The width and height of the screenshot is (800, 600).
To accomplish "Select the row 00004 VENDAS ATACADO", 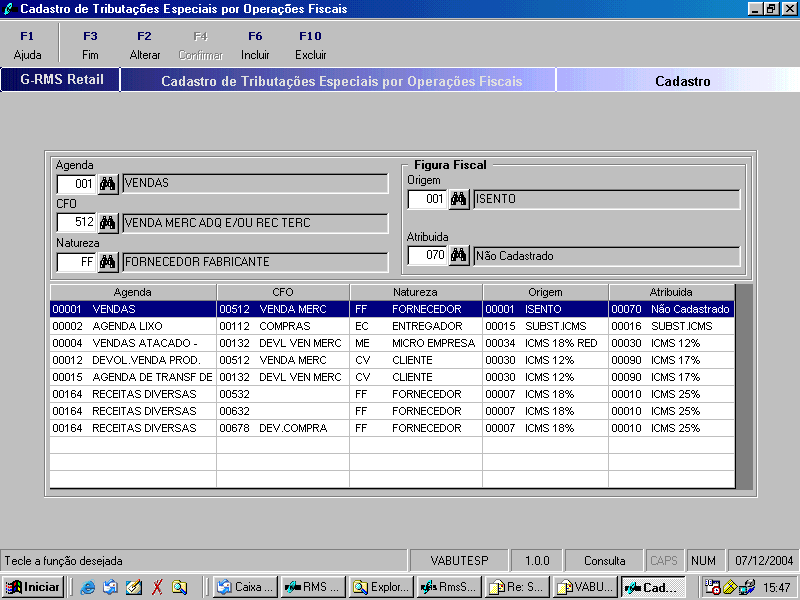I will [x=392, y=343].
